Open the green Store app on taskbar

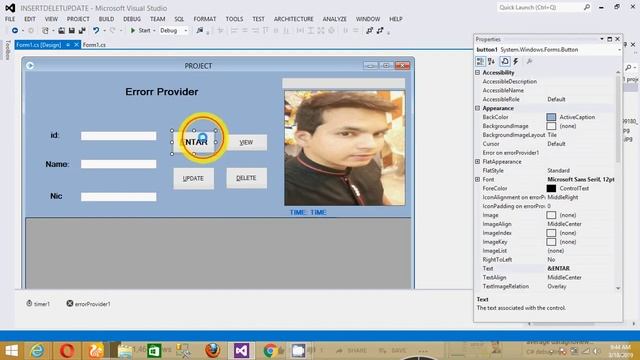pos(154,351)
